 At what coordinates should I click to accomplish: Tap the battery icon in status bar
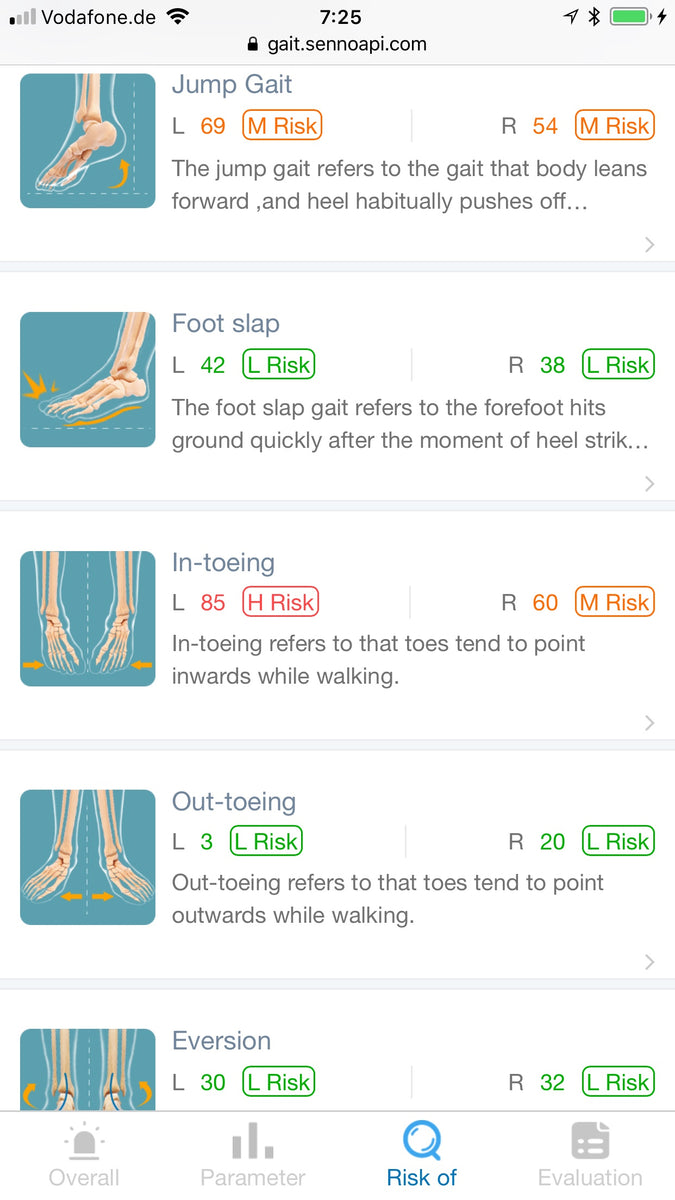(630, 16)
